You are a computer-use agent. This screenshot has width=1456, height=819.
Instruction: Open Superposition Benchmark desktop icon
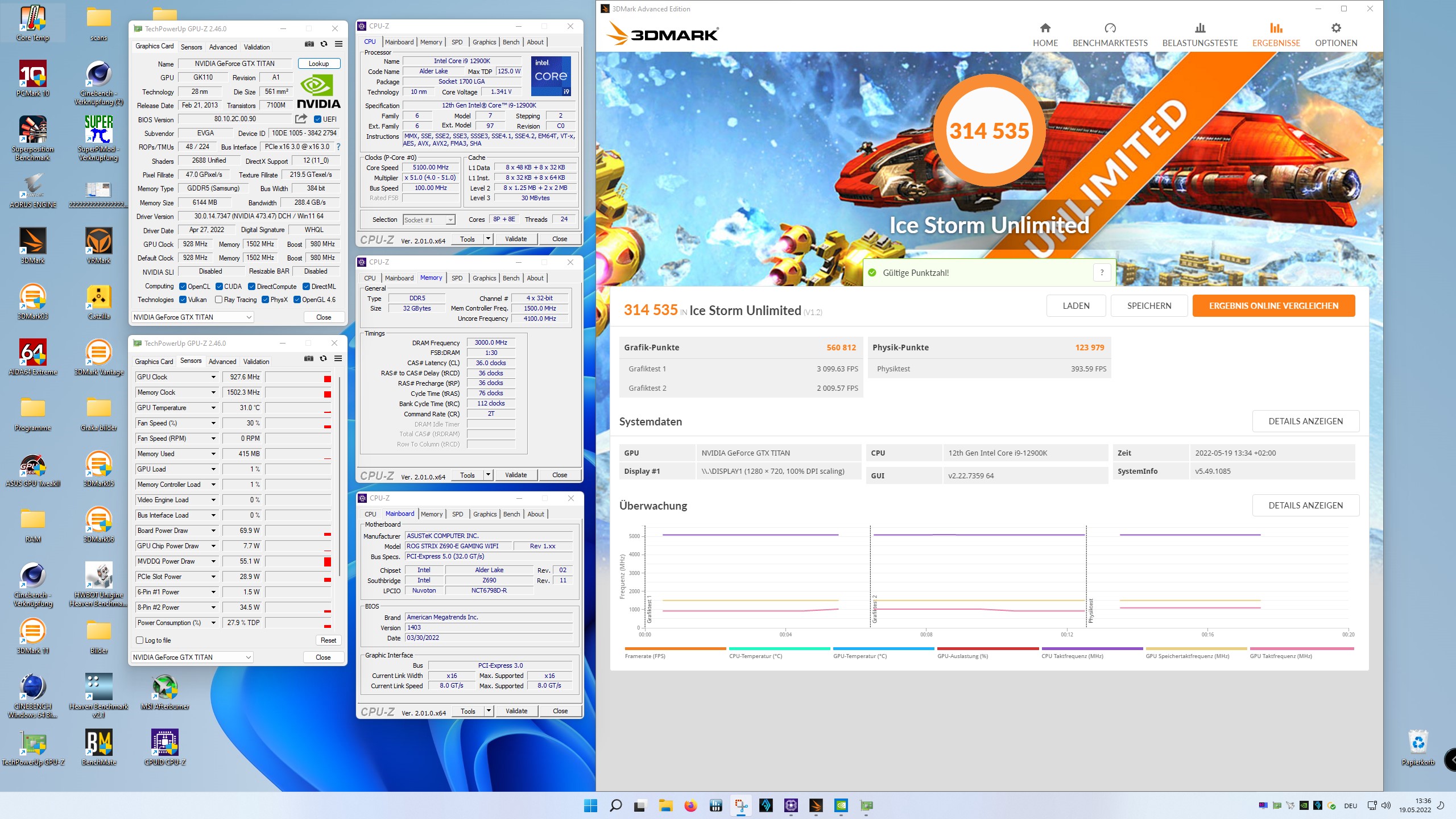point(33,138)
